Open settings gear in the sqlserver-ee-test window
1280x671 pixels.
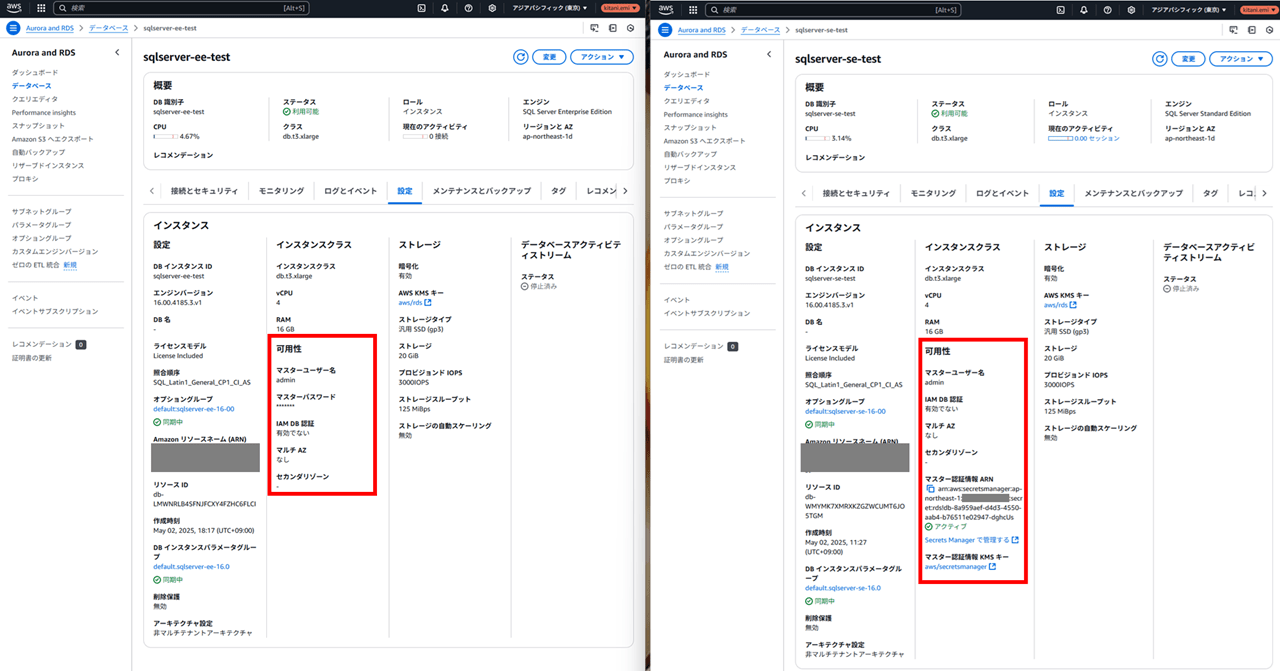[493, 8]
